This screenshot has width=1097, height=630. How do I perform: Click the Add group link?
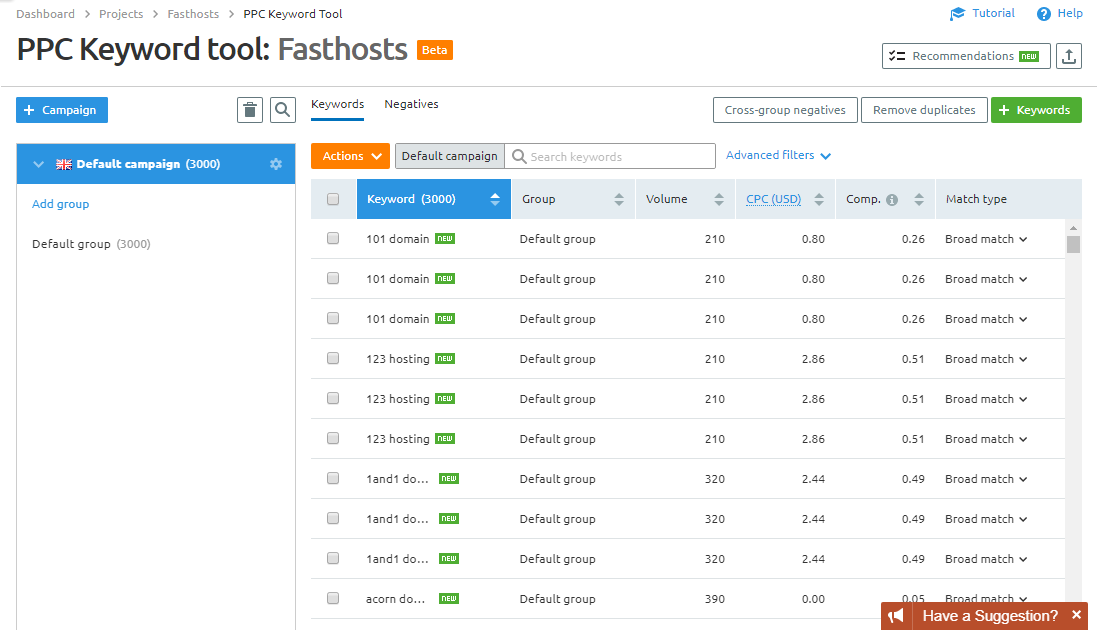pyautogui.click(x=61, y=204)
